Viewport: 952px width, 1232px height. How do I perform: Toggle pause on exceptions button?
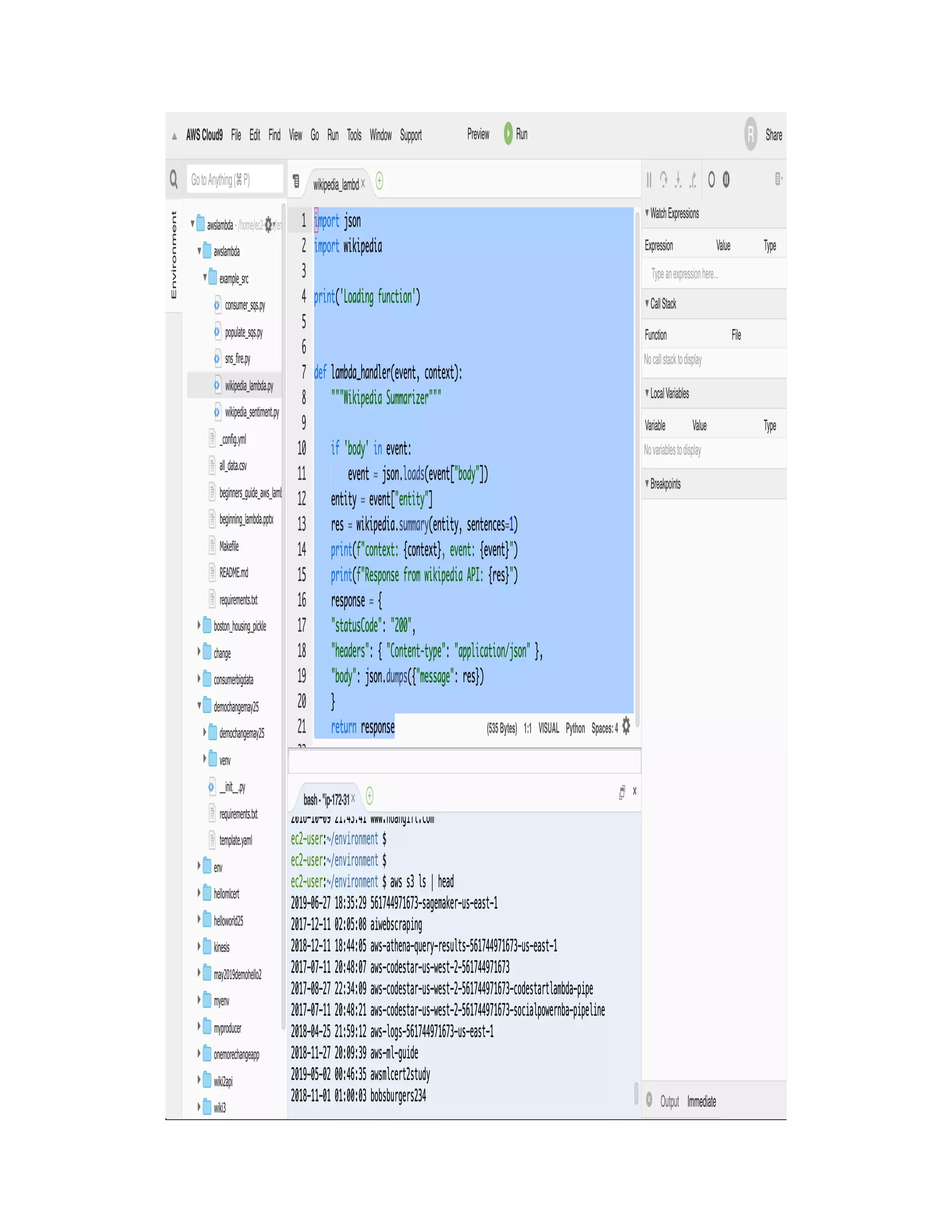(x=726, y=179)
